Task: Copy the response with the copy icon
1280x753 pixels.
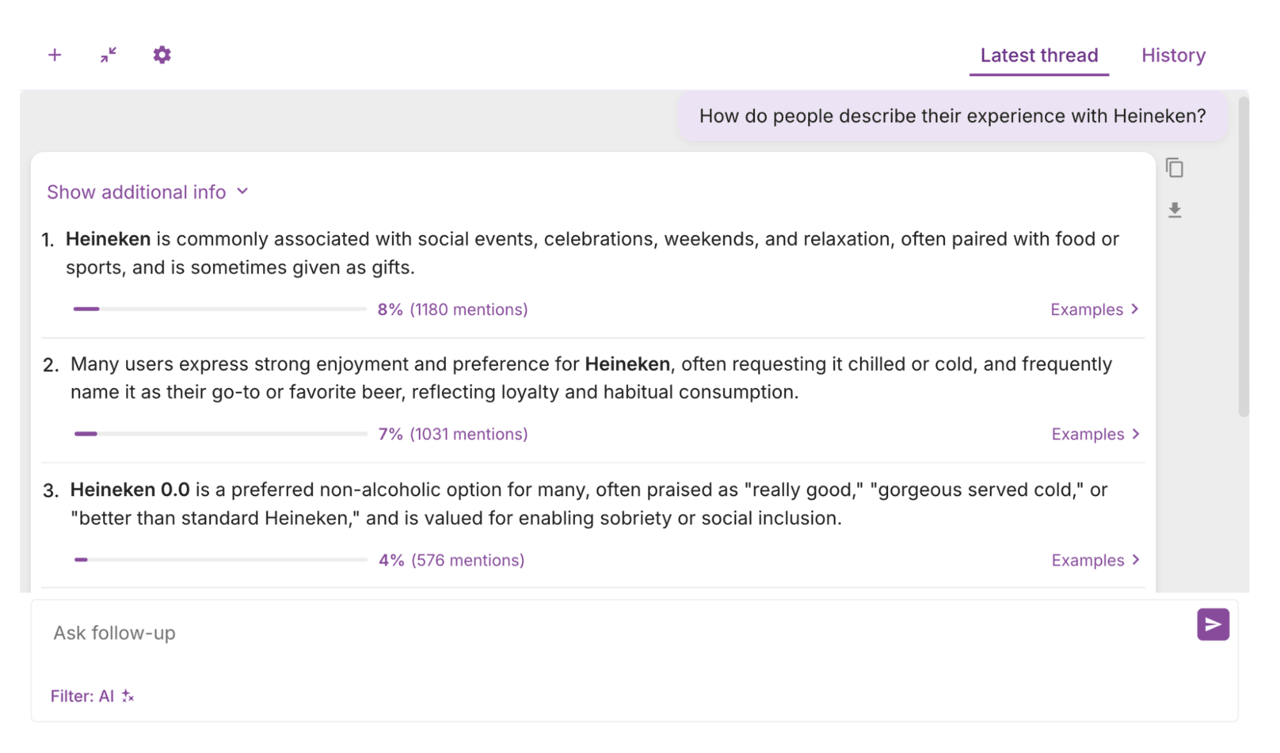Action: [1175, 168]
